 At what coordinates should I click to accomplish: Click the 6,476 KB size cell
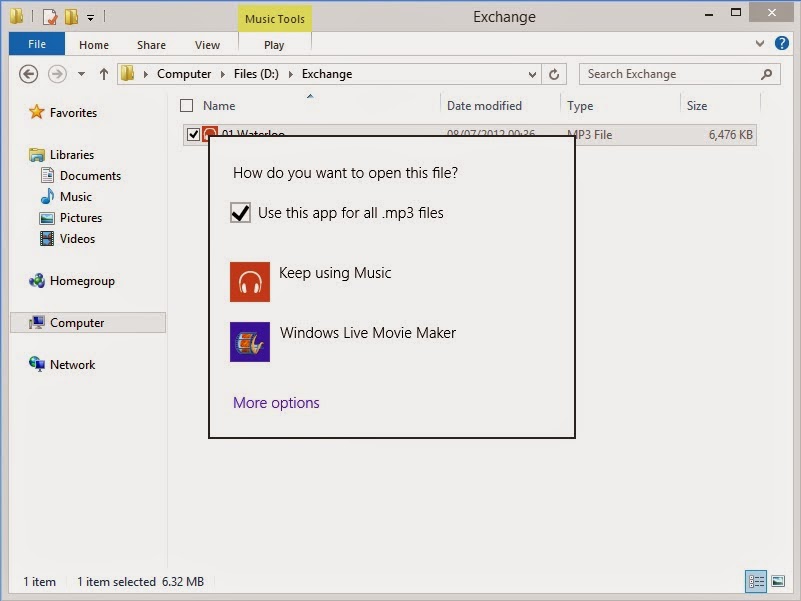point(731,135)
